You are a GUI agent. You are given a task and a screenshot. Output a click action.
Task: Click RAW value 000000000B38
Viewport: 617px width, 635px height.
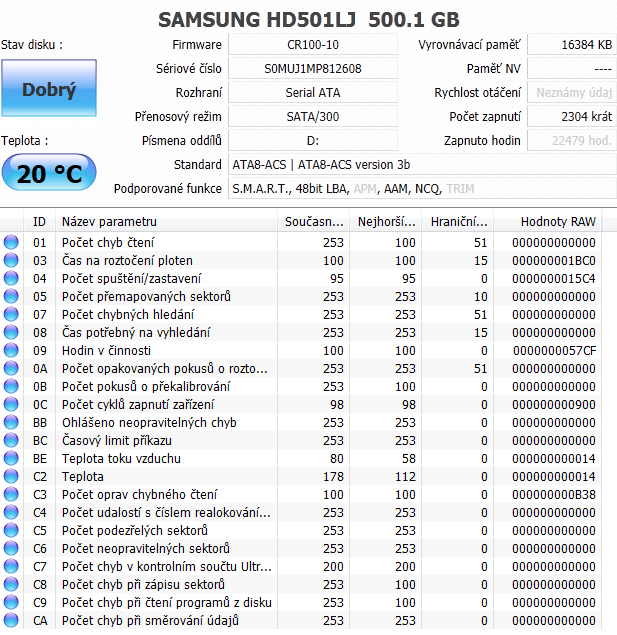point(554,494)
